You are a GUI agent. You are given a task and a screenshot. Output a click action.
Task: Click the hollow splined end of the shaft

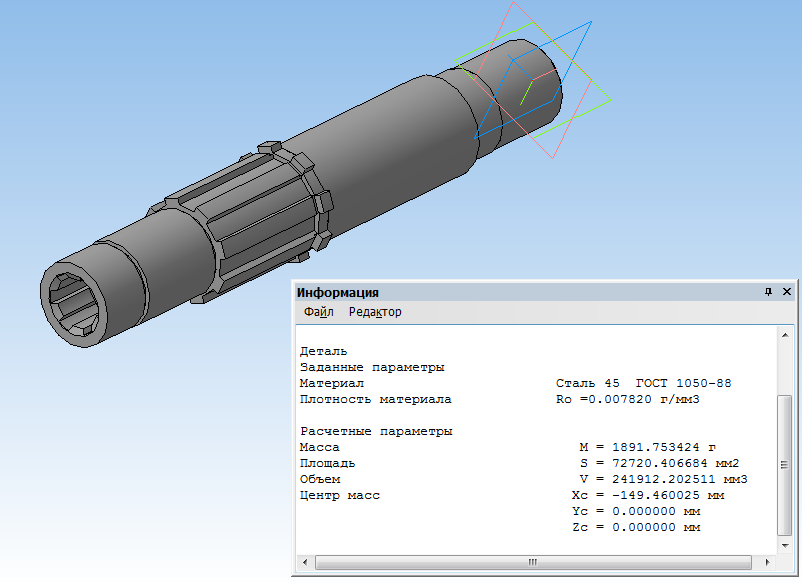[73, 304]
